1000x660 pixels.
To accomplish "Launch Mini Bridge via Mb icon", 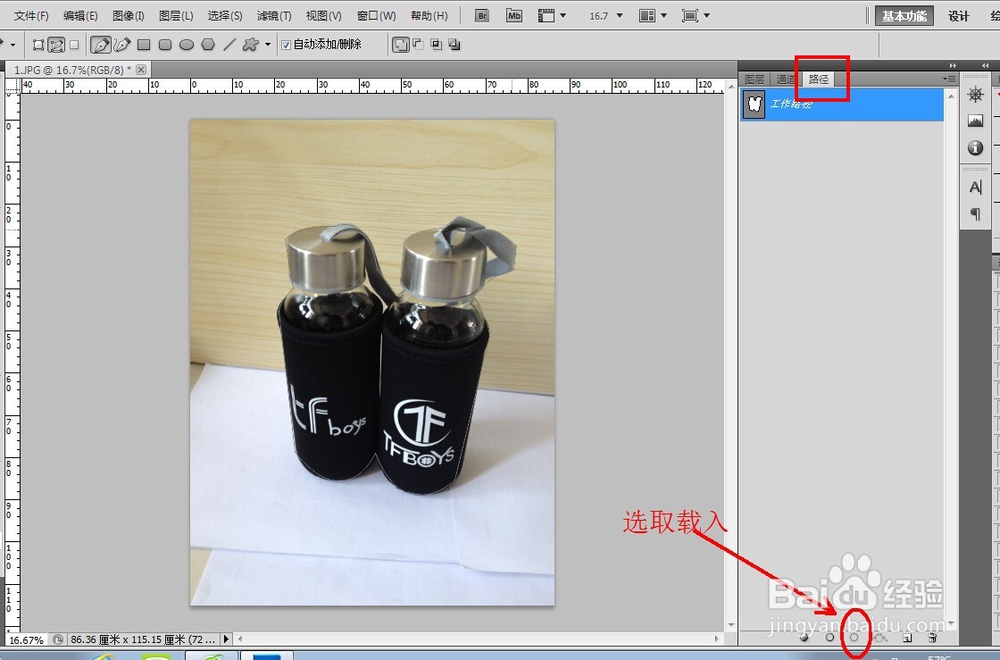I will (514, 16).
